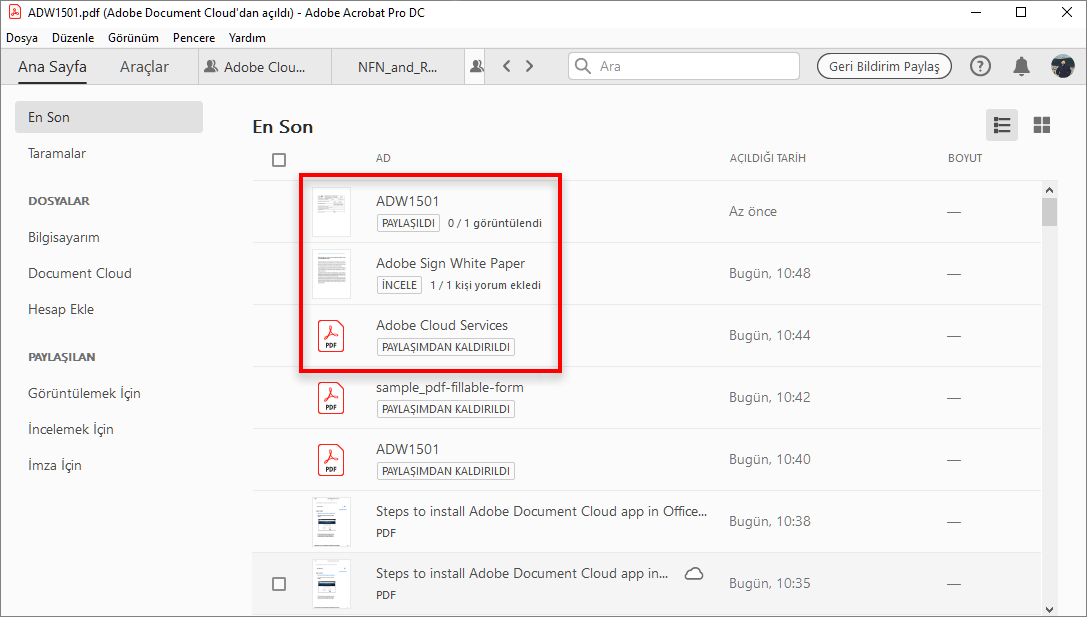Open the help question mark icon
1087x617 pixels.
pos(980,66)
